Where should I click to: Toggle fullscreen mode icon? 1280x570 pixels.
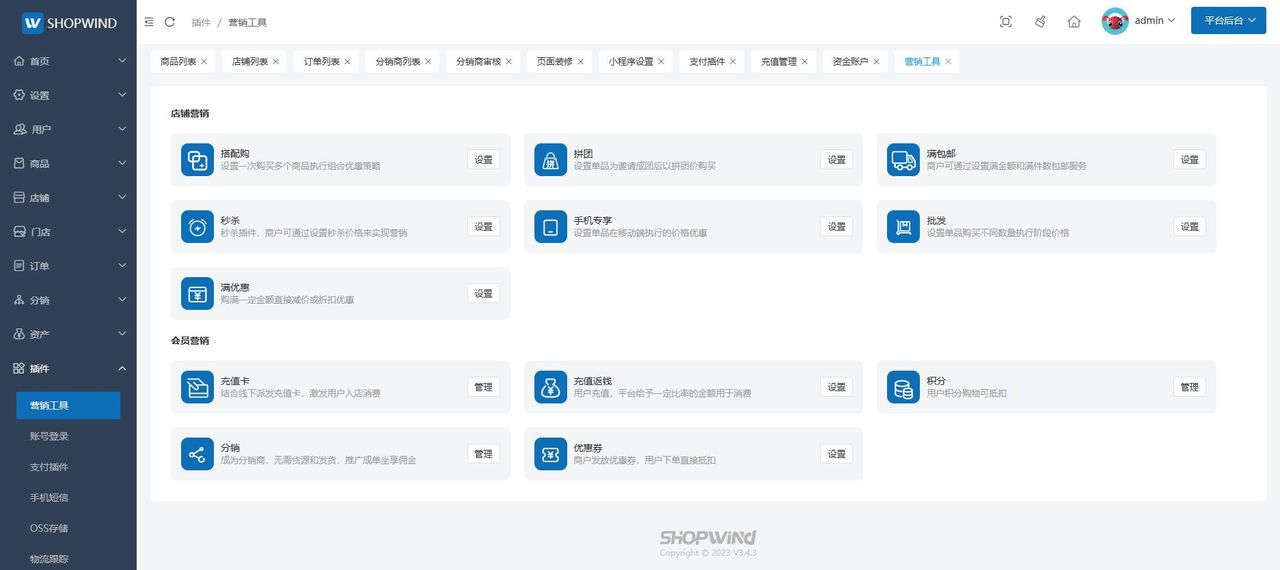(x=1006, y=21)
